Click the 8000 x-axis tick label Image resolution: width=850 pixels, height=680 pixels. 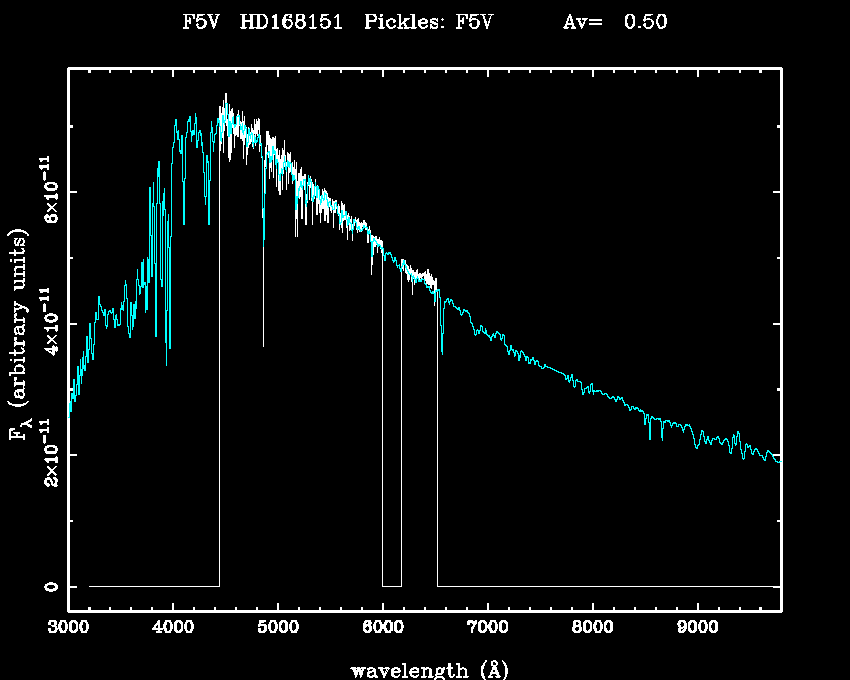coord(593,630)
